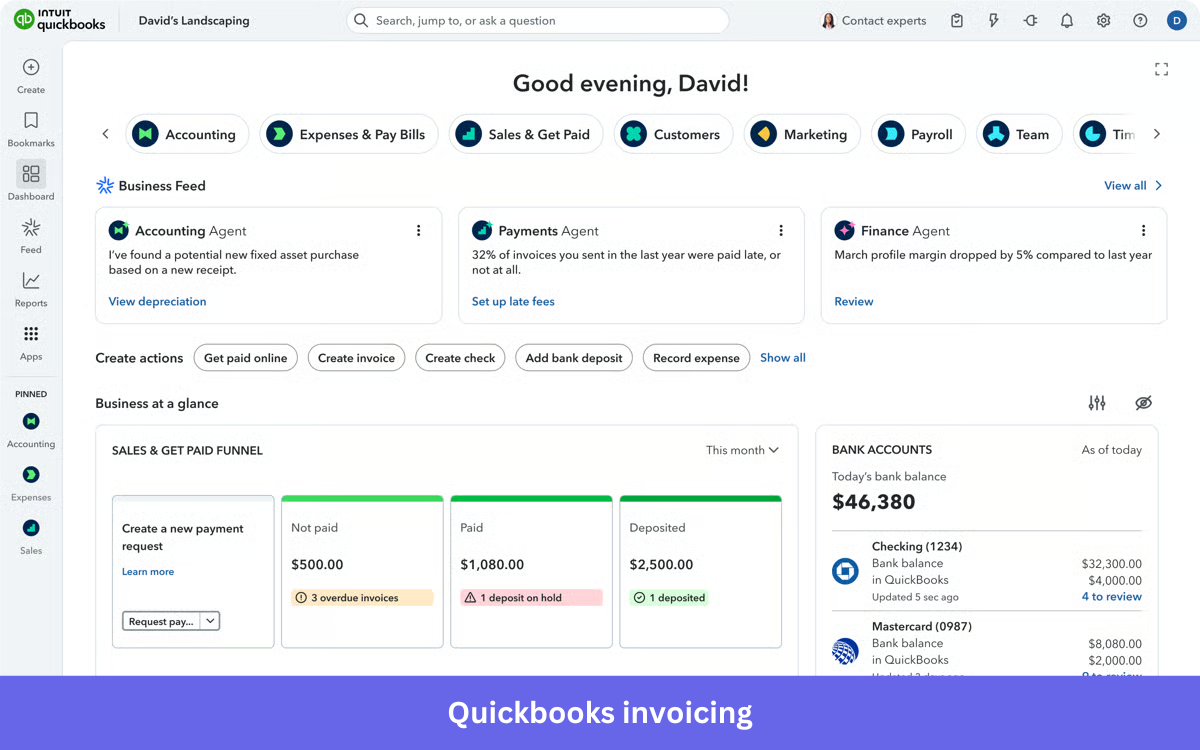Click David's Landscaping company name
Screen dimensions: 1200x750
(x=194, y=20)
